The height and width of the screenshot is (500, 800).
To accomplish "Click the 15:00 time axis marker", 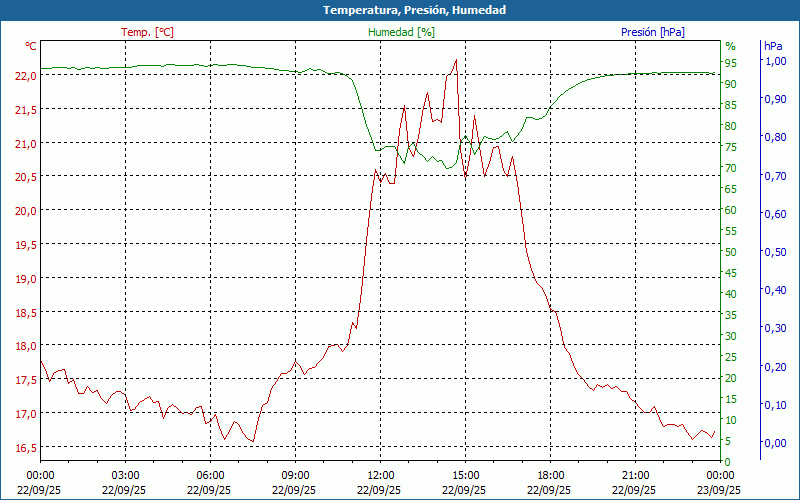I will (465, 475).
